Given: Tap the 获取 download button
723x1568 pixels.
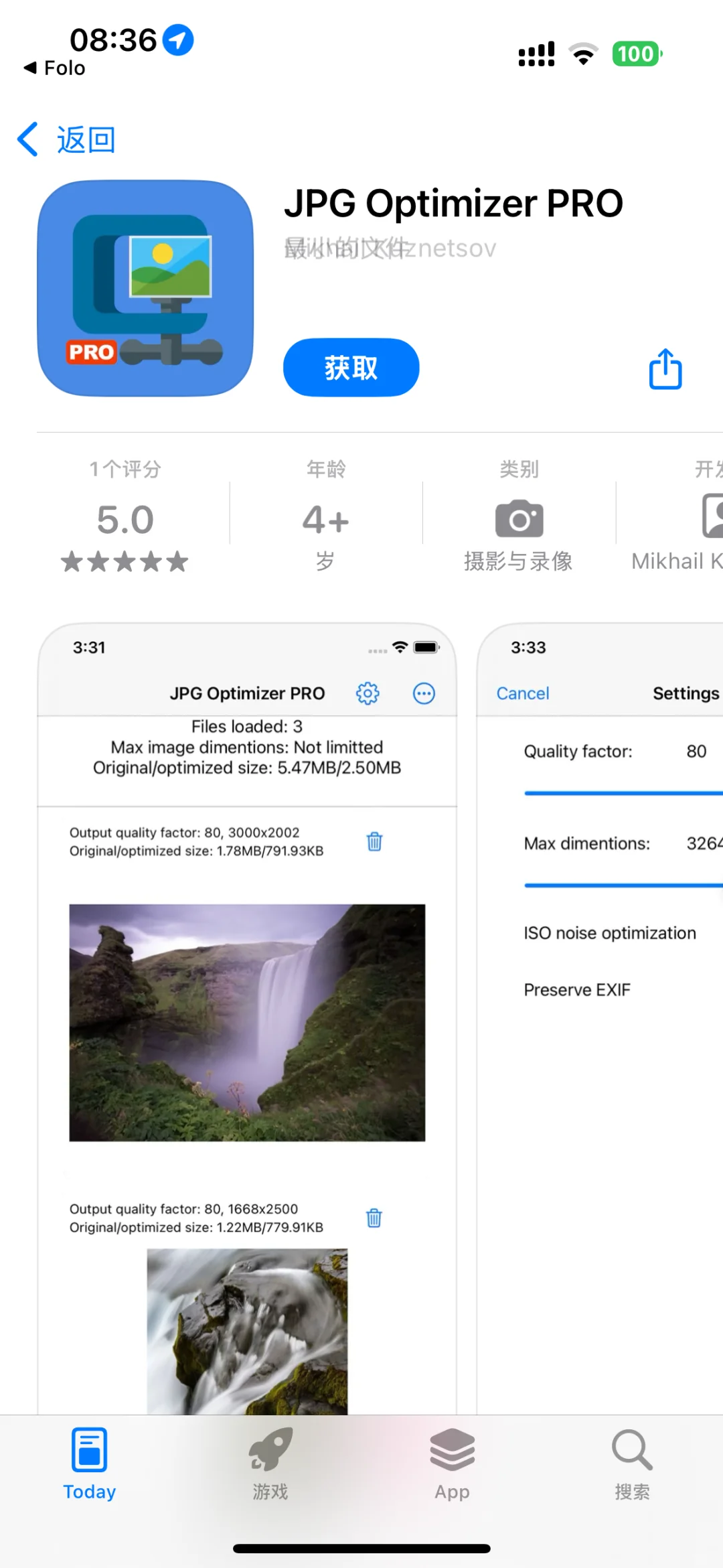Looking at the screenshot, I should (351, 367).
